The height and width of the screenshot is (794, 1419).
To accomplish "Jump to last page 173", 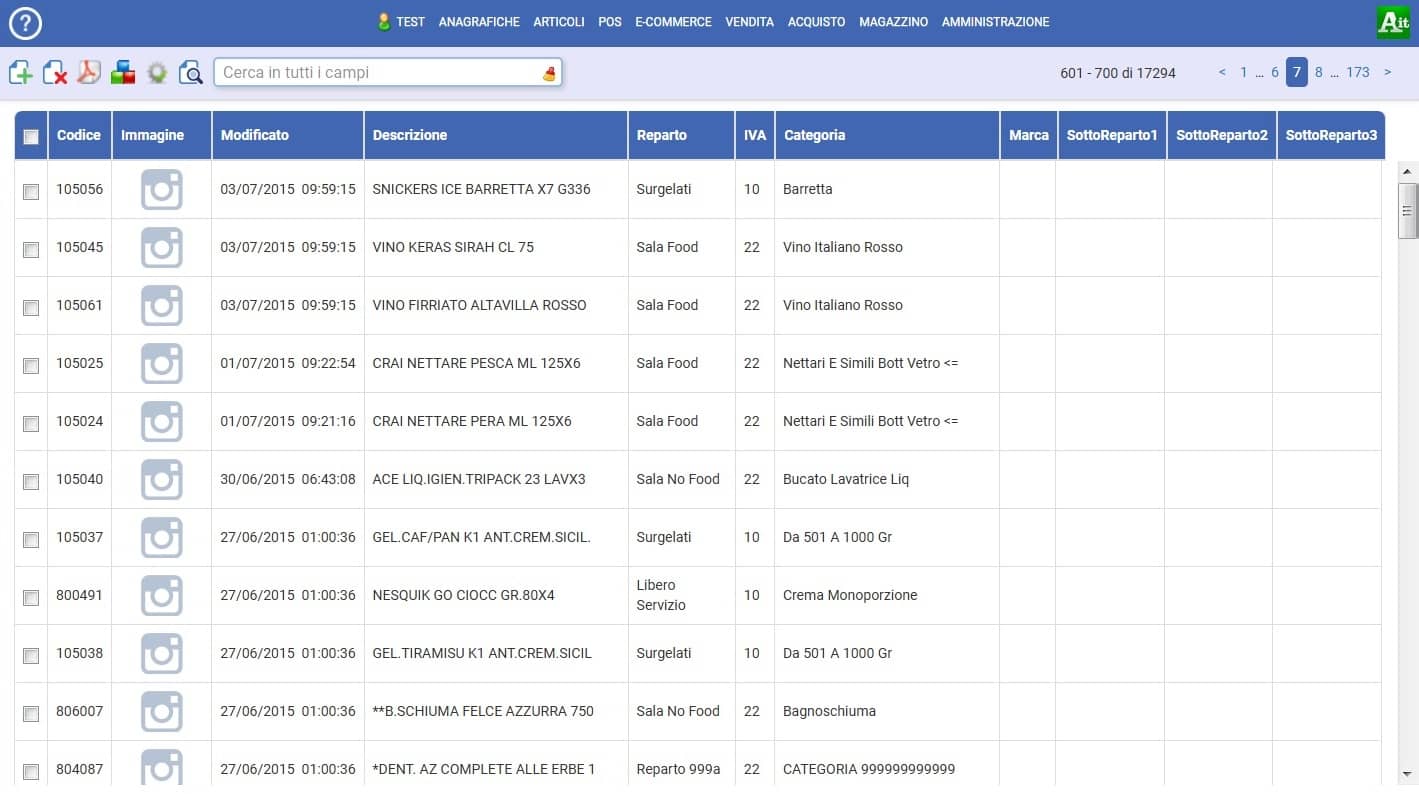I will [1357, 72].
